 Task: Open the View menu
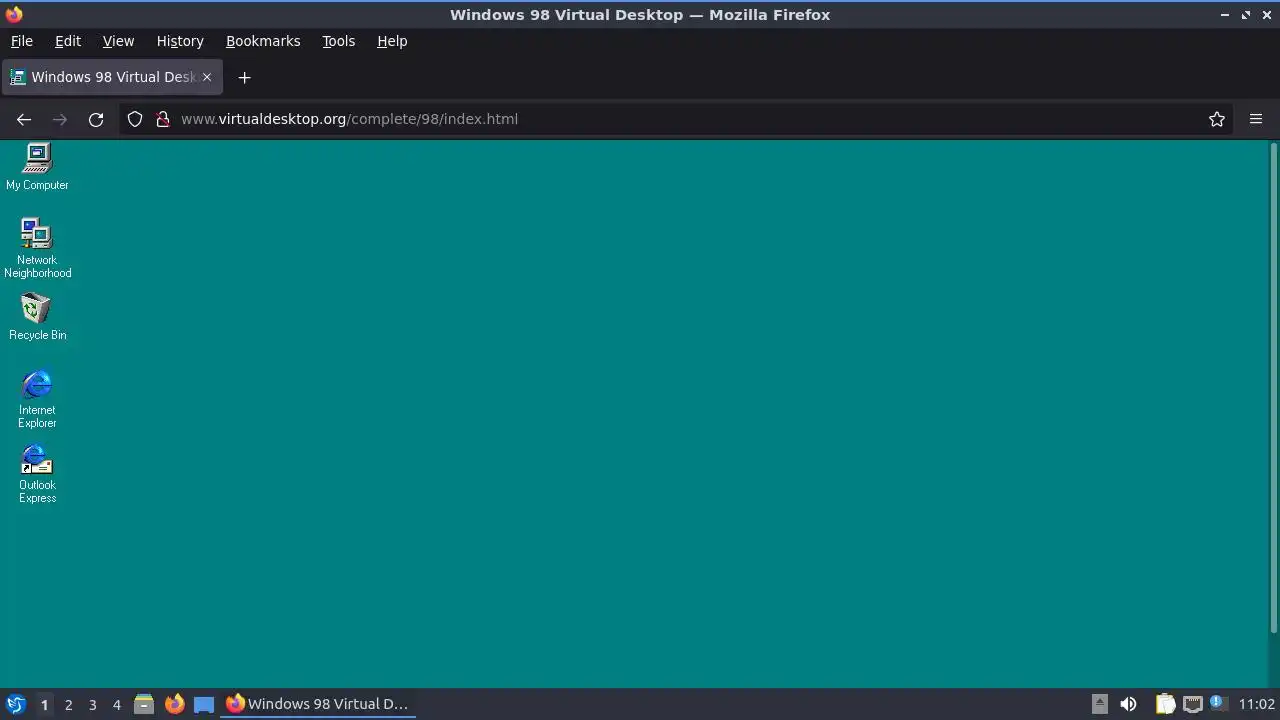[x=118, y=41]
